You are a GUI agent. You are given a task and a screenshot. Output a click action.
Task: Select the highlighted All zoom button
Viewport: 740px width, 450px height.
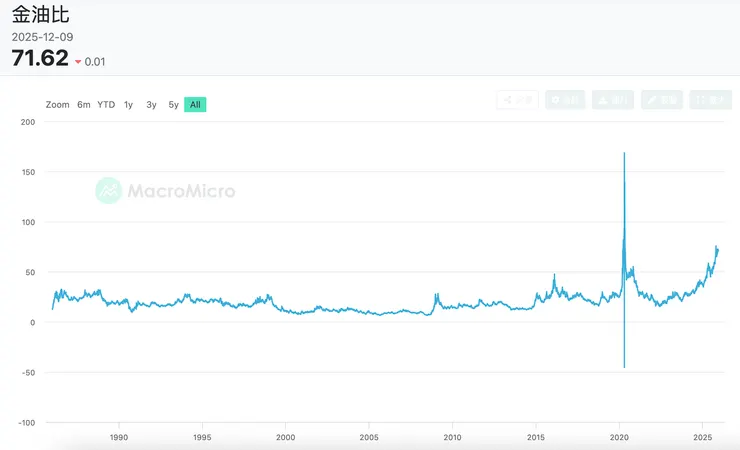pyautogui.click(x=195, y=105)
